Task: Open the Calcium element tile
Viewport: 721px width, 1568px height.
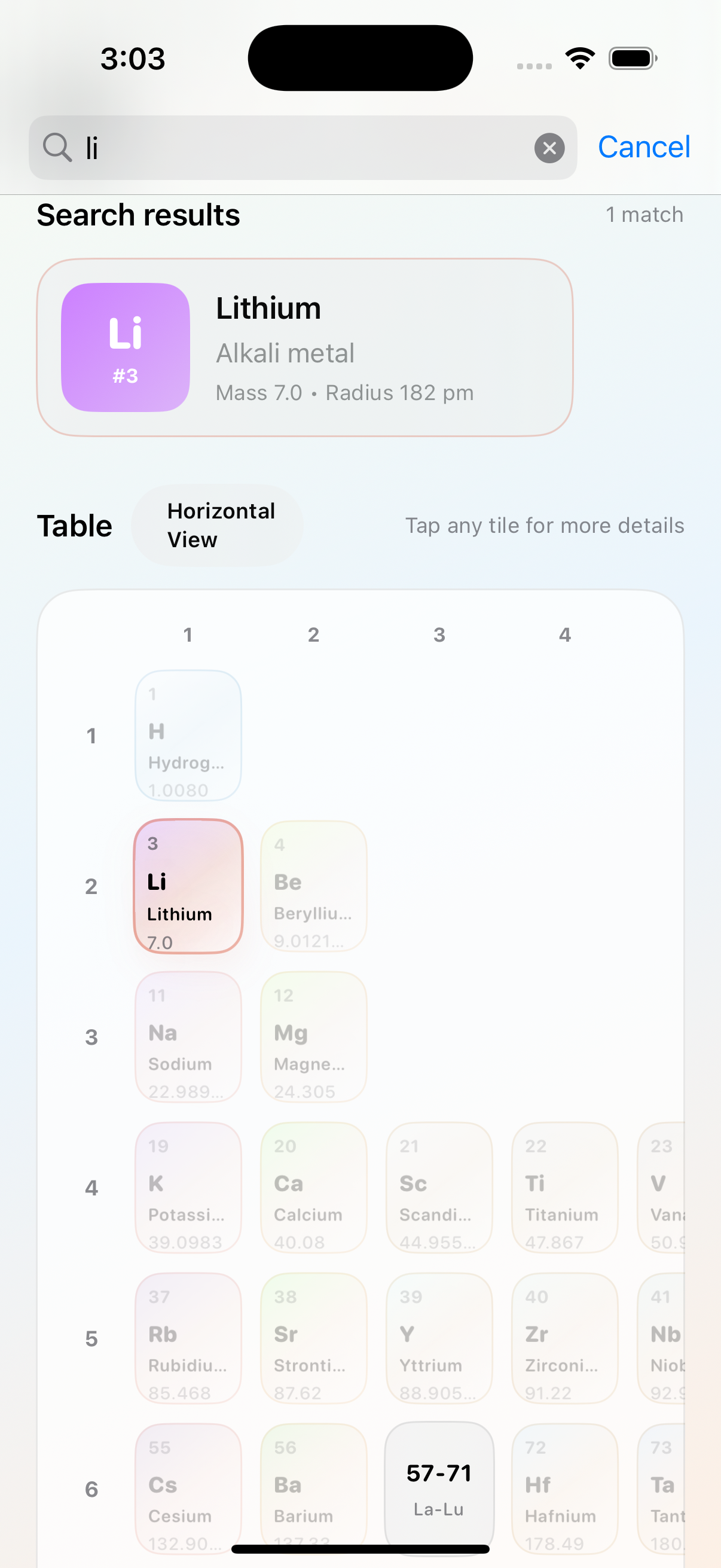Action: pos(313,1188)
